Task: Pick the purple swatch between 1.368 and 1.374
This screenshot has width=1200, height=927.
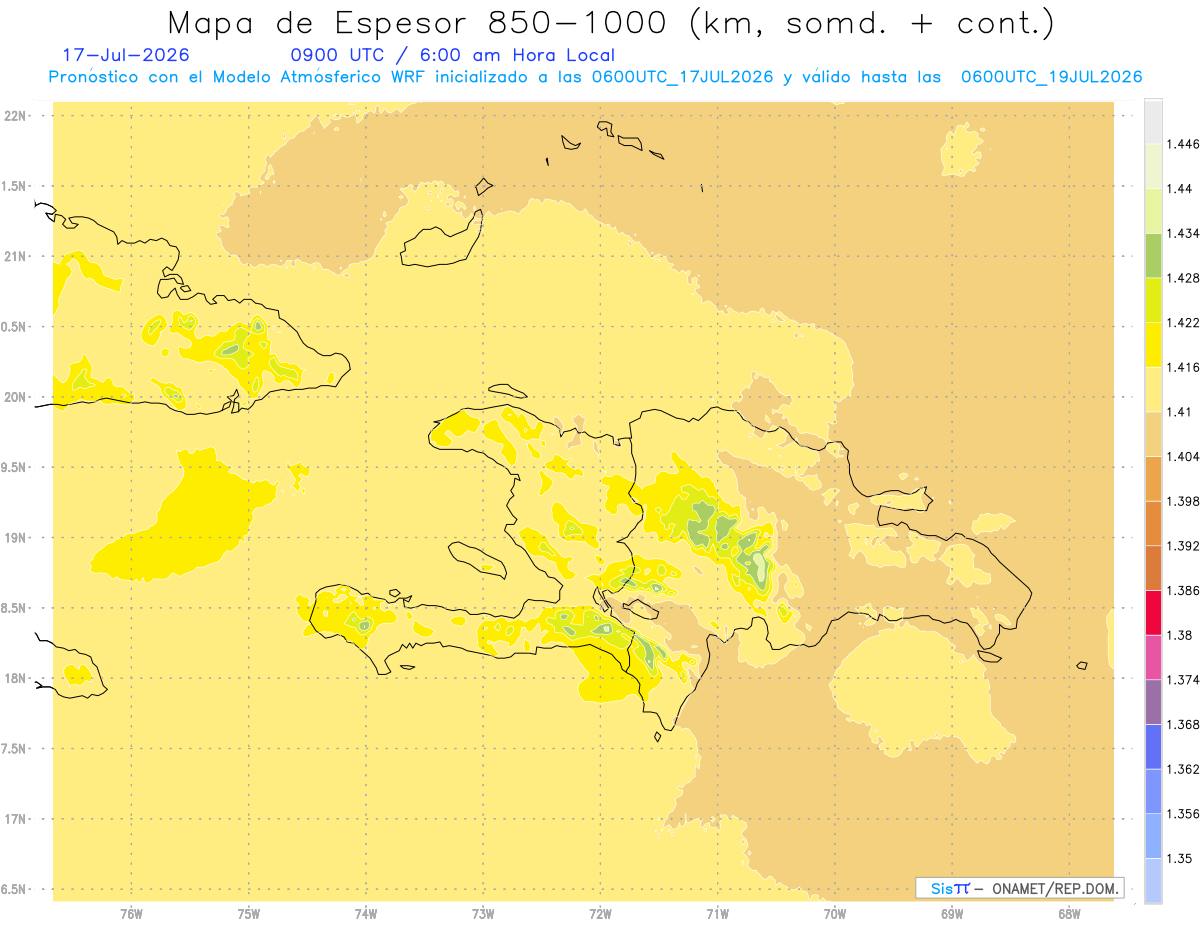Action: click(x=1153, y=702)
